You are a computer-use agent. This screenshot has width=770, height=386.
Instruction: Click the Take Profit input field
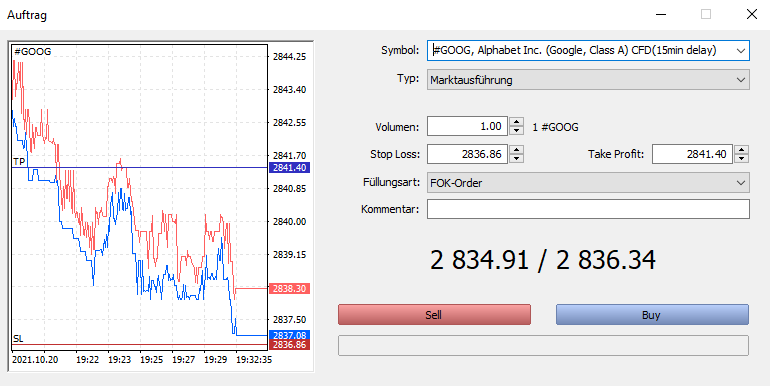[x=692, y=154]
